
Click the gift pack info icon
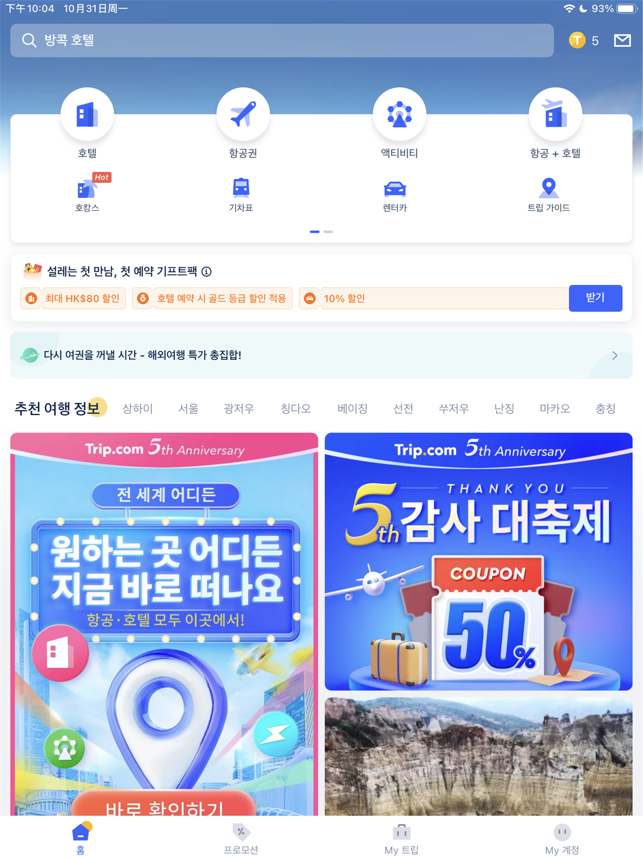[206, 271]
